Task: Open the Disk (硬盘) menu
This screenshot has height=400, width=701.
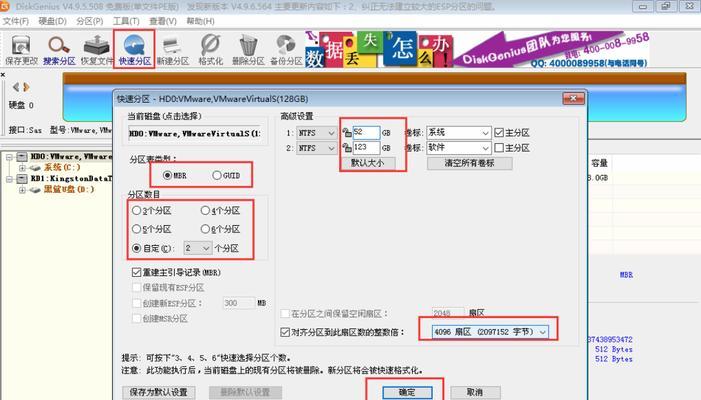Action: pos(52,21)
